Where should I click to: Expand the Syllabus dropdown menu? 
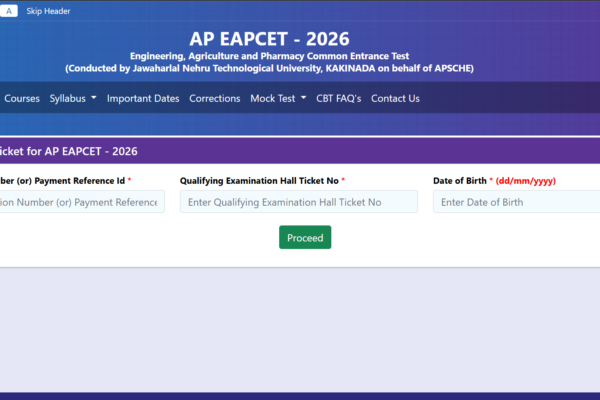73,98
